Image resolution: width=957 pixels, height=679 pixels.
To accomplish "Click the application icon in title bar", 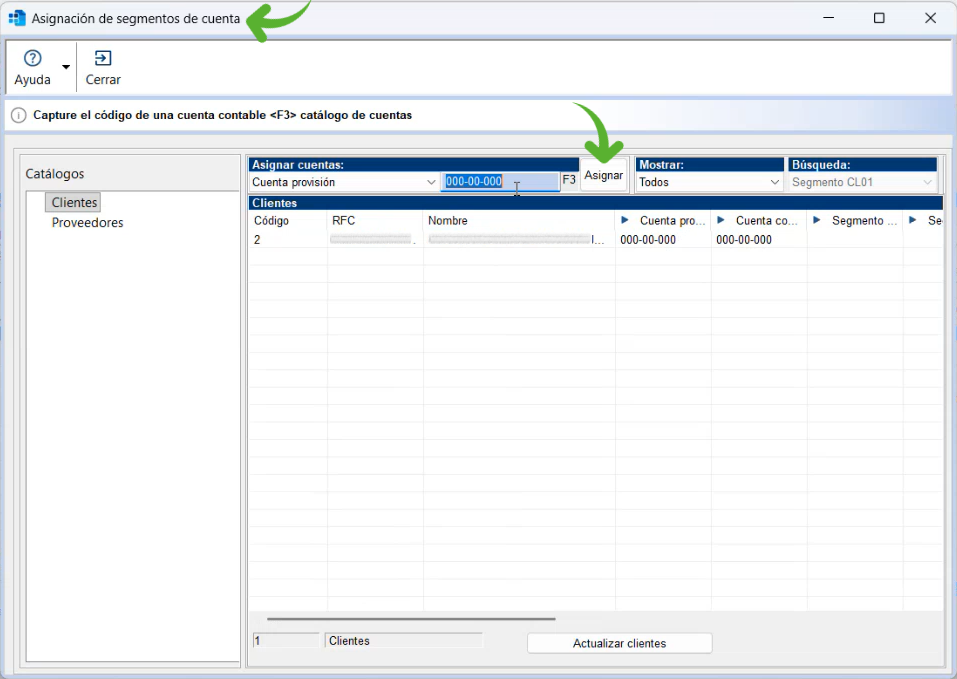I will (x=17, y=18).
